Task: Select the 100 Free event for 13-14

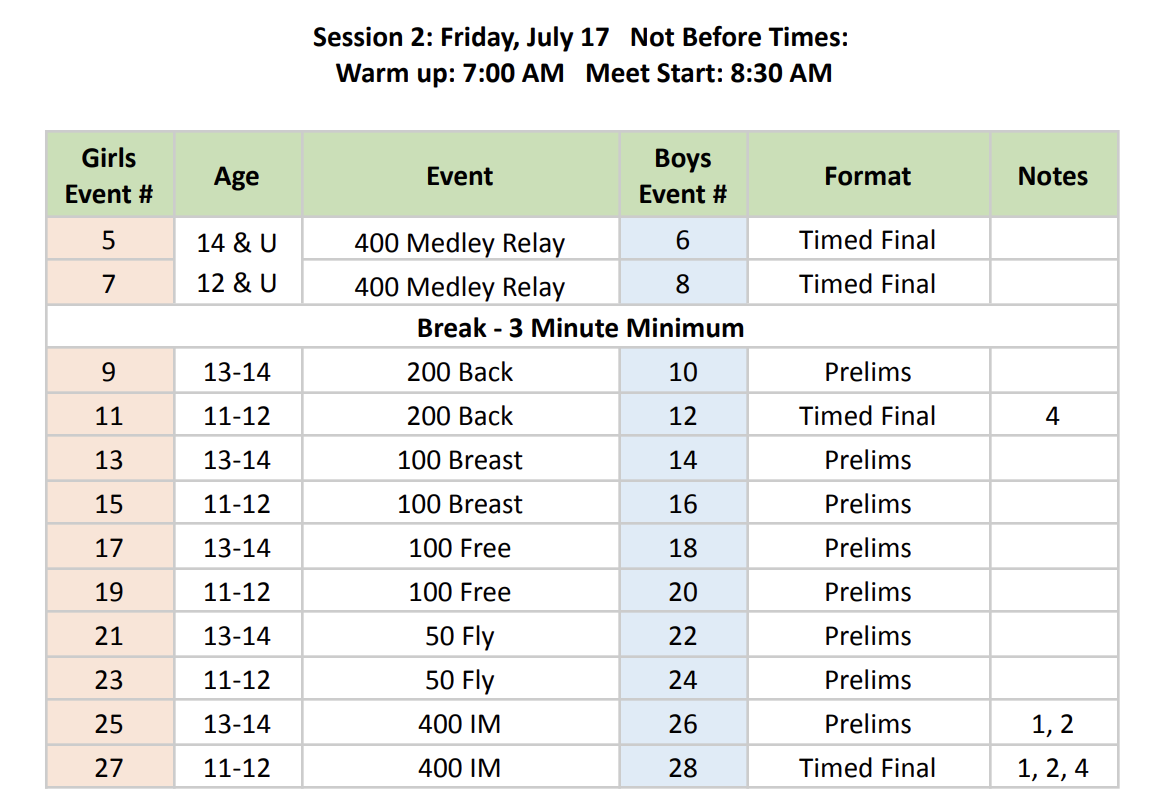Action: click(x=460, y=547)
